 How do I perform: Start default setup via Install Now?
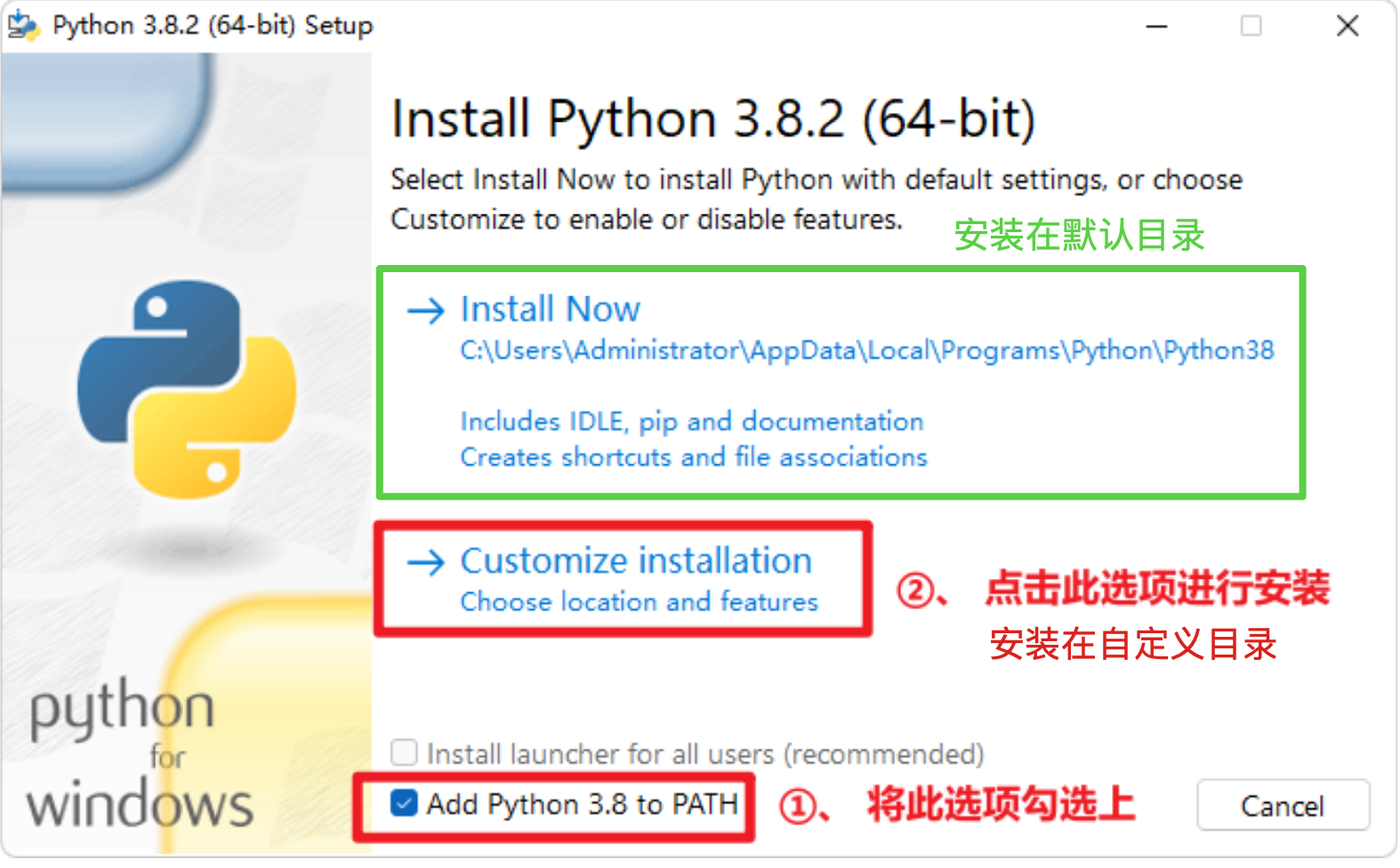point(550,309)
